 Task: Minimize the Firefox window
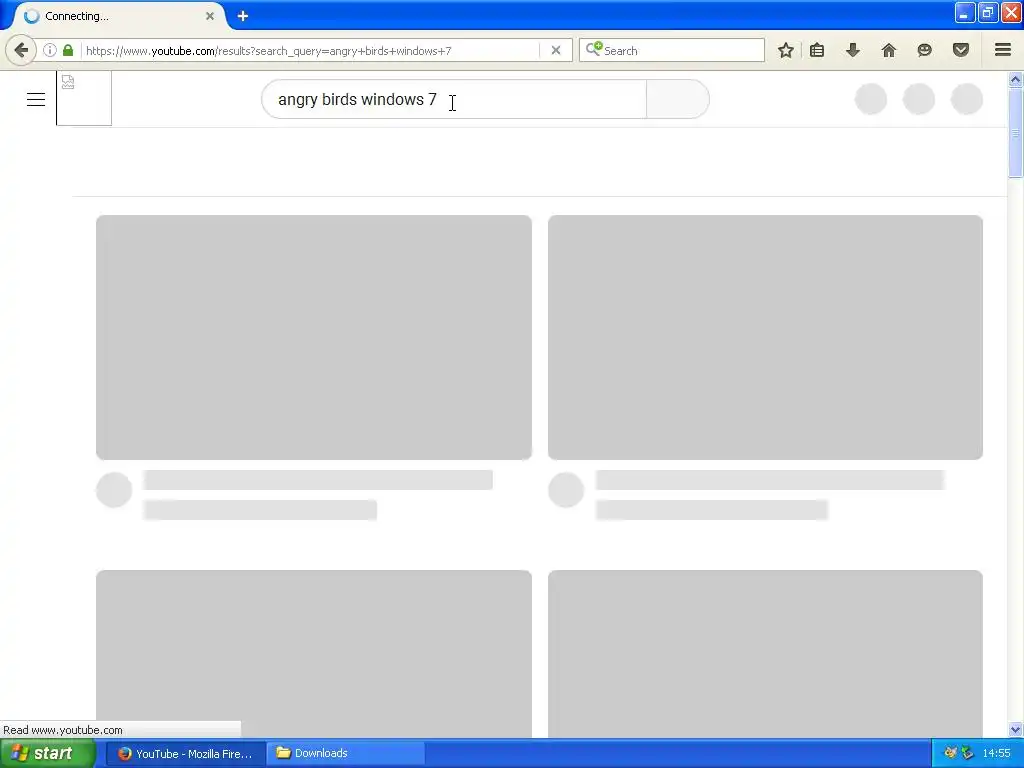[x=965, y=13]
